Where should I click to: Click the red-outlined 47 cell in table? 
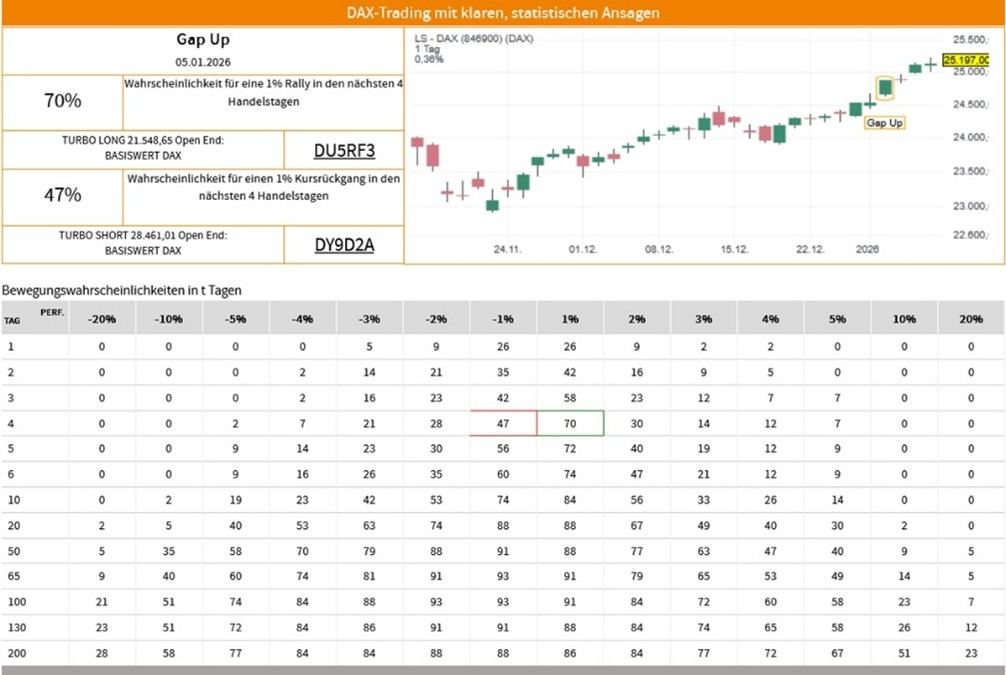coord(503,423)
